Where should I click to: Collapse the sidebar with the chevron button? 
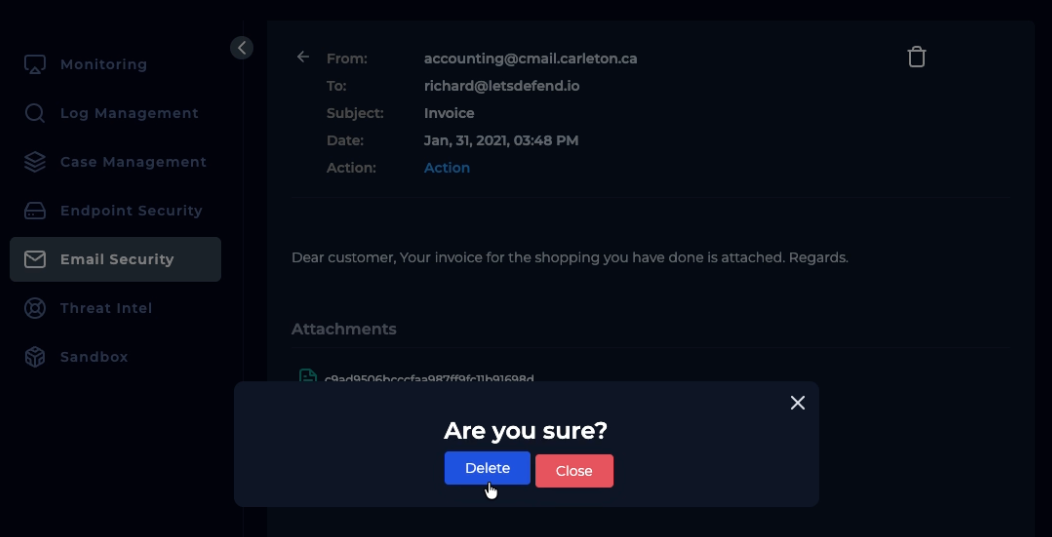coord(242,47)
